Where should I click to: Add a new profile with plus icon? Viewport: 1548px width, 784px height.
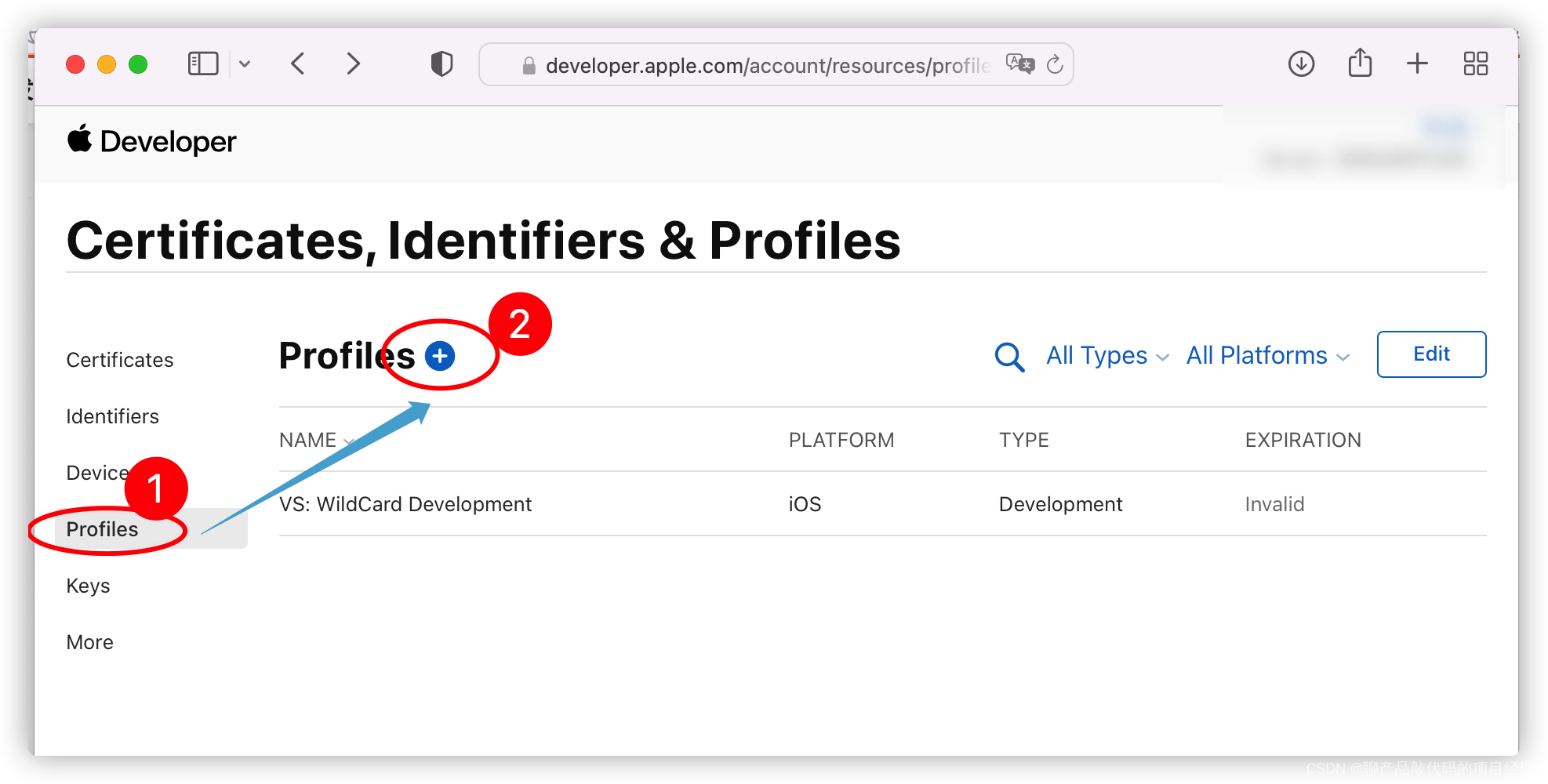click(x=440, y=356)
